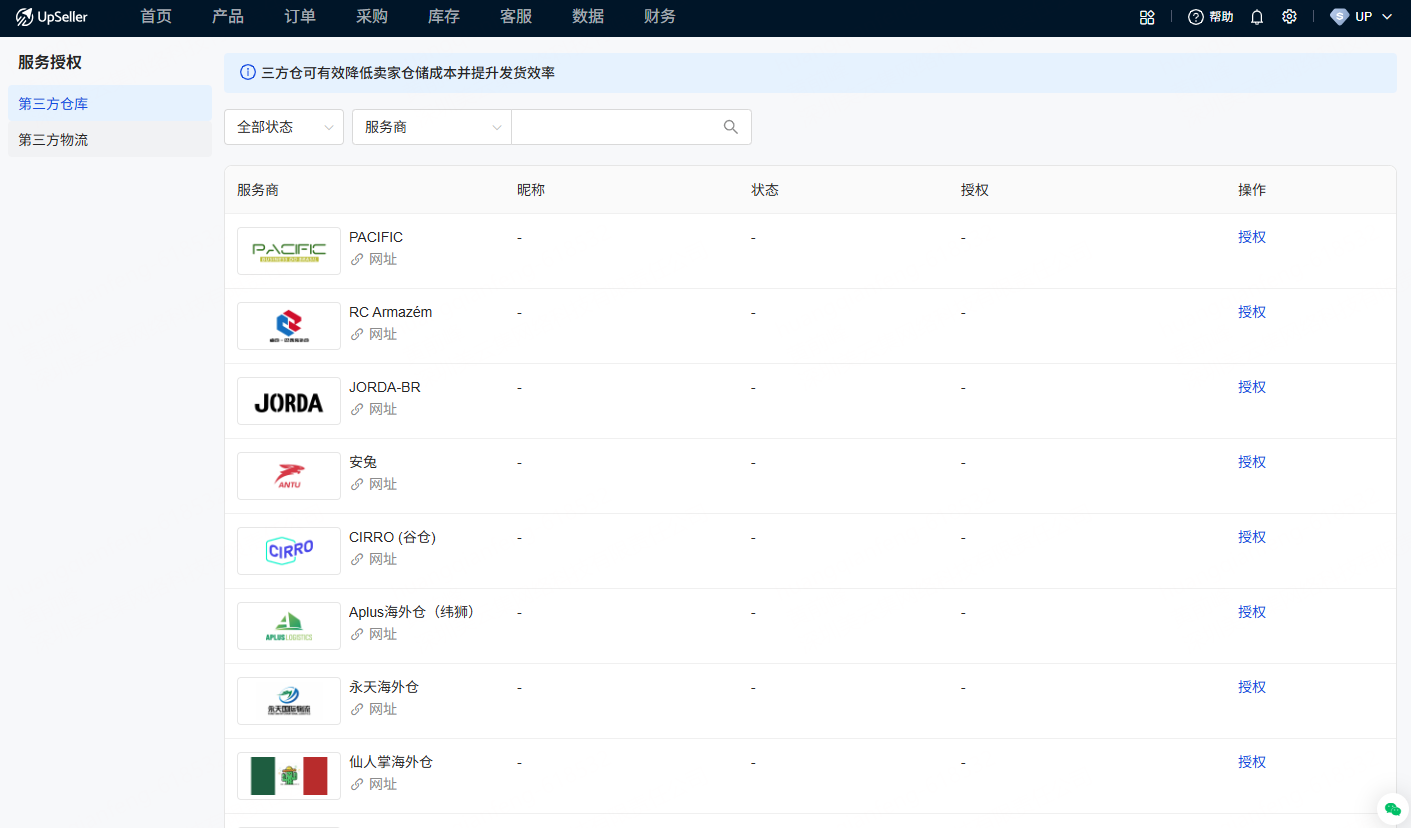1411x828 pixels.
Task: Click the link icon under PACIFIC
Action: 357,259
